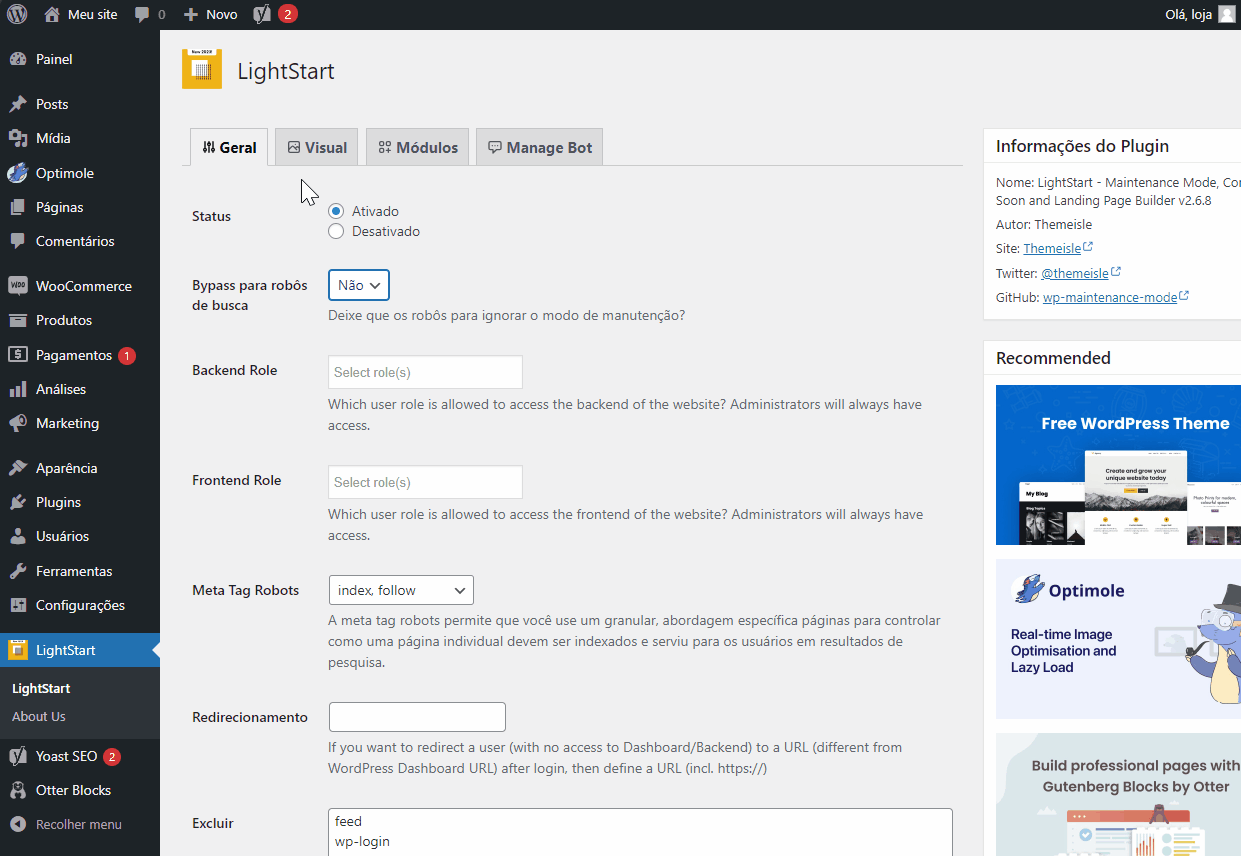The image size is (1241, 856).
Task: Click the Yoast SEO sidebar count badge
Action: pos(112,756)
